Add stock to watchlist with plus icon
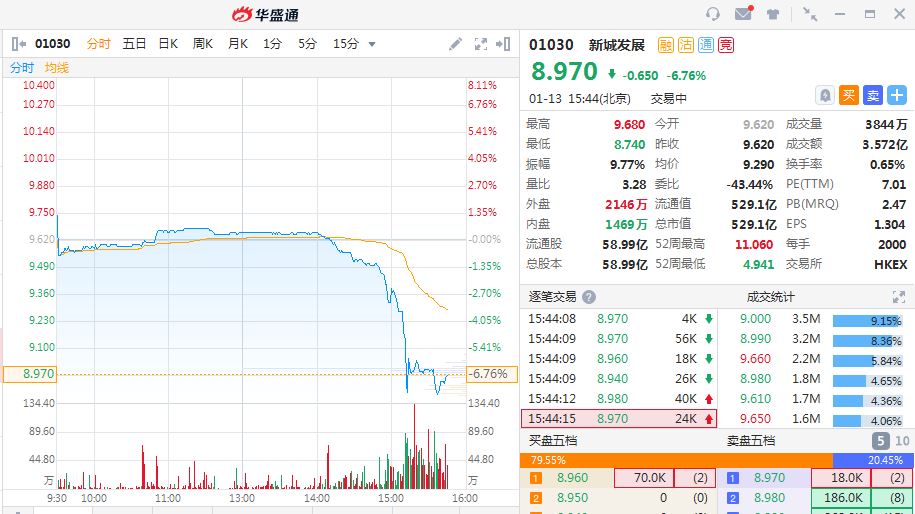 tap(896, 95)
